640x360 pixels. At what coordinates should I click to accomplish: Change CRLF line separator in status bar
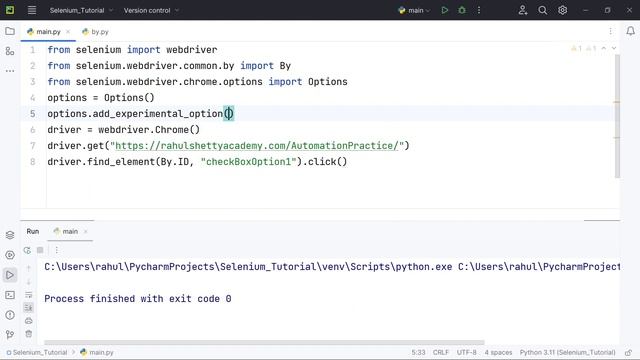click(x=441, y=353)
